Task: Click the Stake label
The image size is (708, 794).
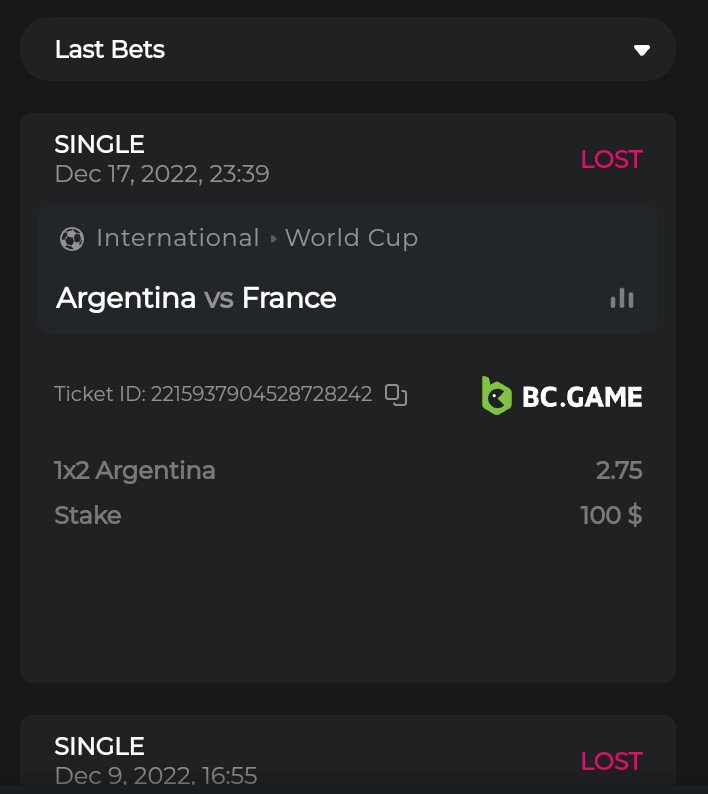Action: click(x=88, y=516)
